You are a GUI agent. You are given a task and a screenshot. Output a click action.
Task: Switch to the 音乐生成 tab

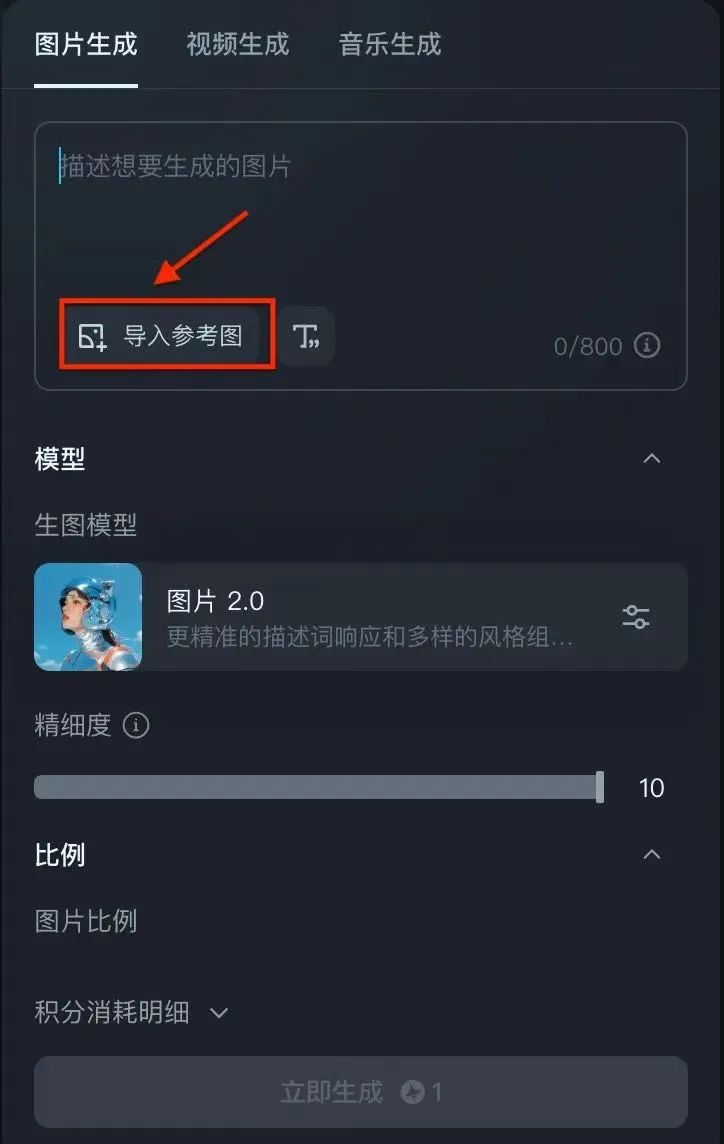click(x=390, y=45)
